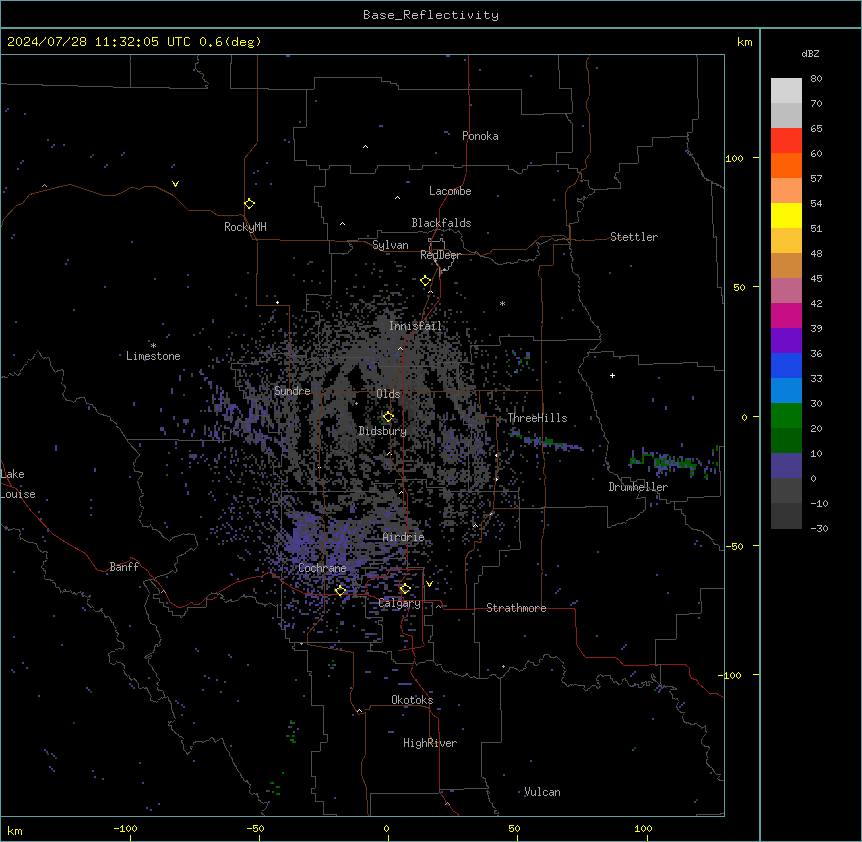Viewport: 862px width, 842px height.
Task: Pick the slate 10-0 dBZ legend swatch
Action: [786, 466]
